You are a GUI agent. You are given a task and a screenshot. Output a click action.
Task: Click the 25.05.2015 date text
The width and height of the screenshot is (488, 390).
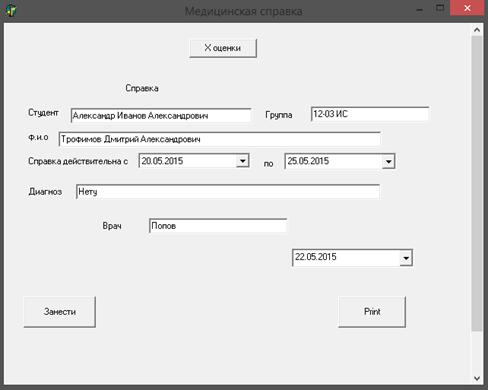(308, 161)
